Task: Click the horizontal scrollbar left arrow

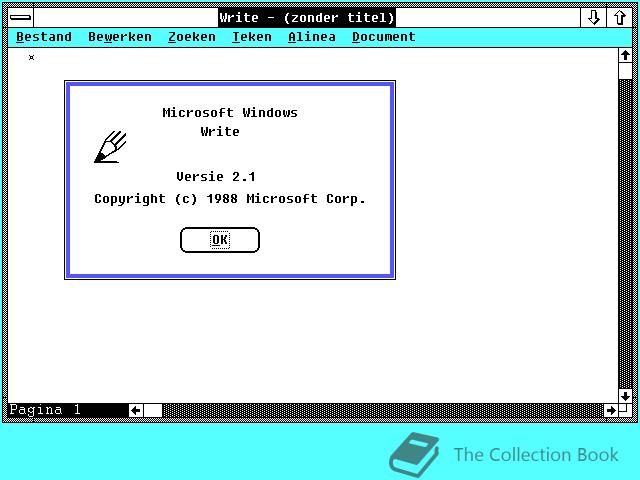Action: 136,410
